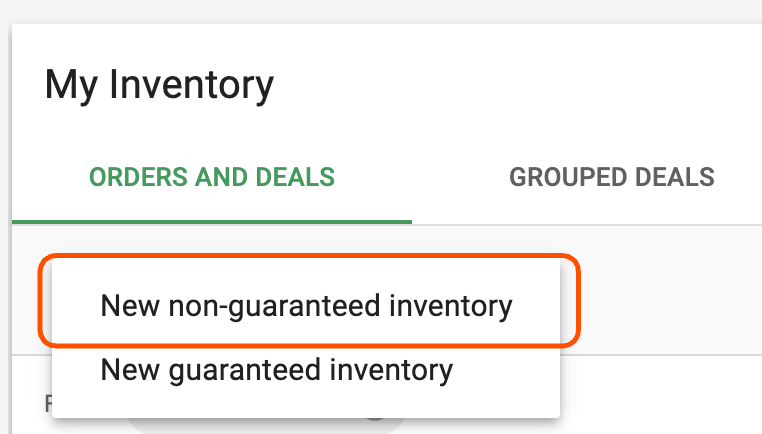Viewport: 762px width, 434px height.
Task: Select New non-guaranteed inventory menu option
Action: pos(306,305)
